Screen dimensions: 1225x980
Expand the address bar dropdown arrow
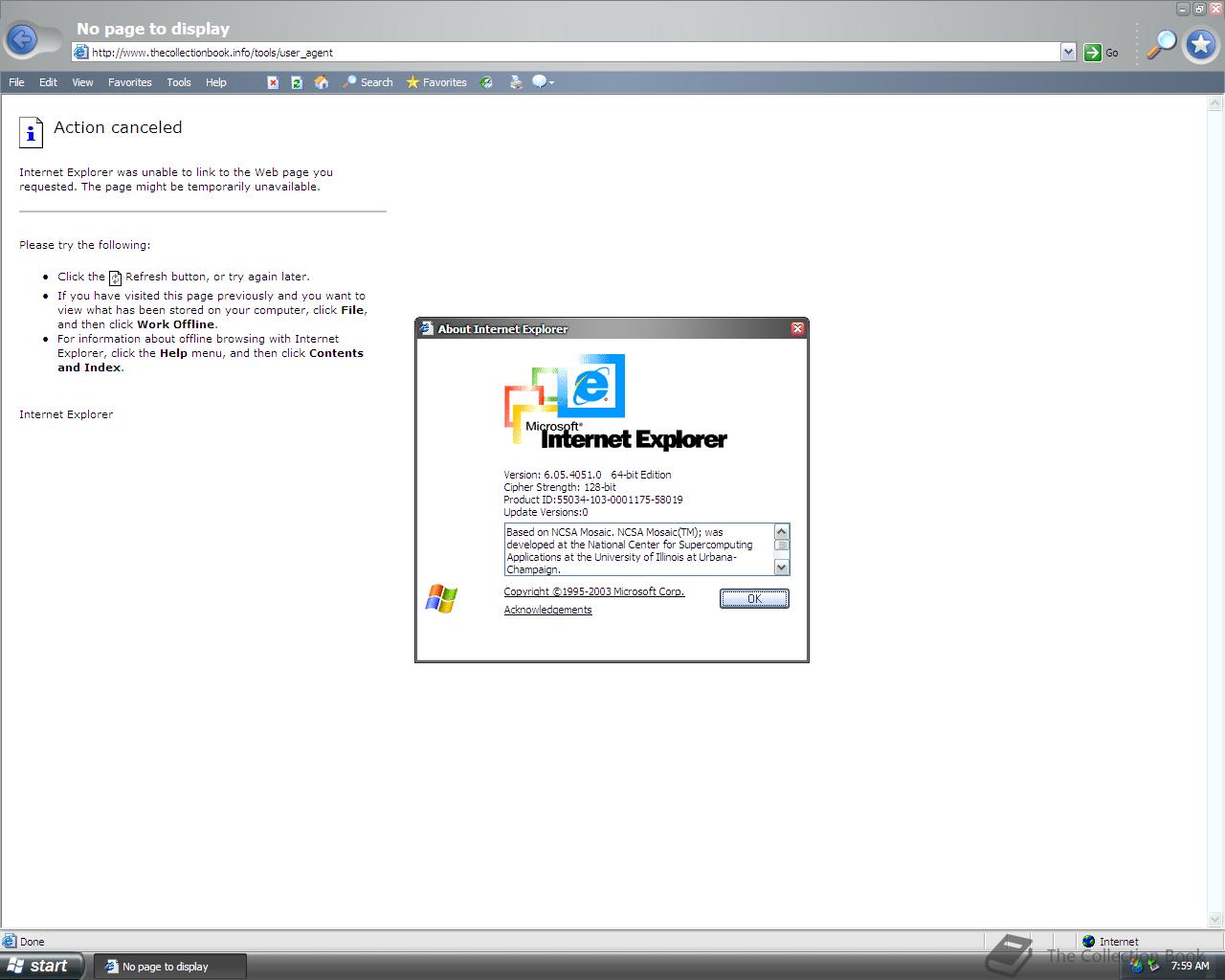pyautogui.click(x=1068, y=53)
